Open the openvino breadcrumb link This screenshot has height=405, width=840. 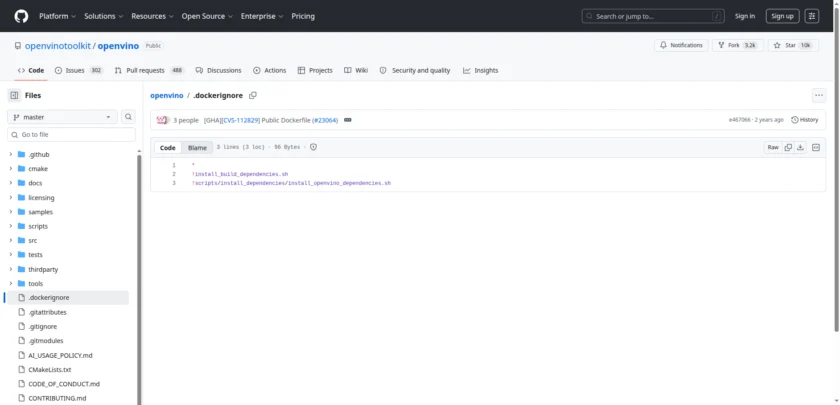click(x=167, y=95)
